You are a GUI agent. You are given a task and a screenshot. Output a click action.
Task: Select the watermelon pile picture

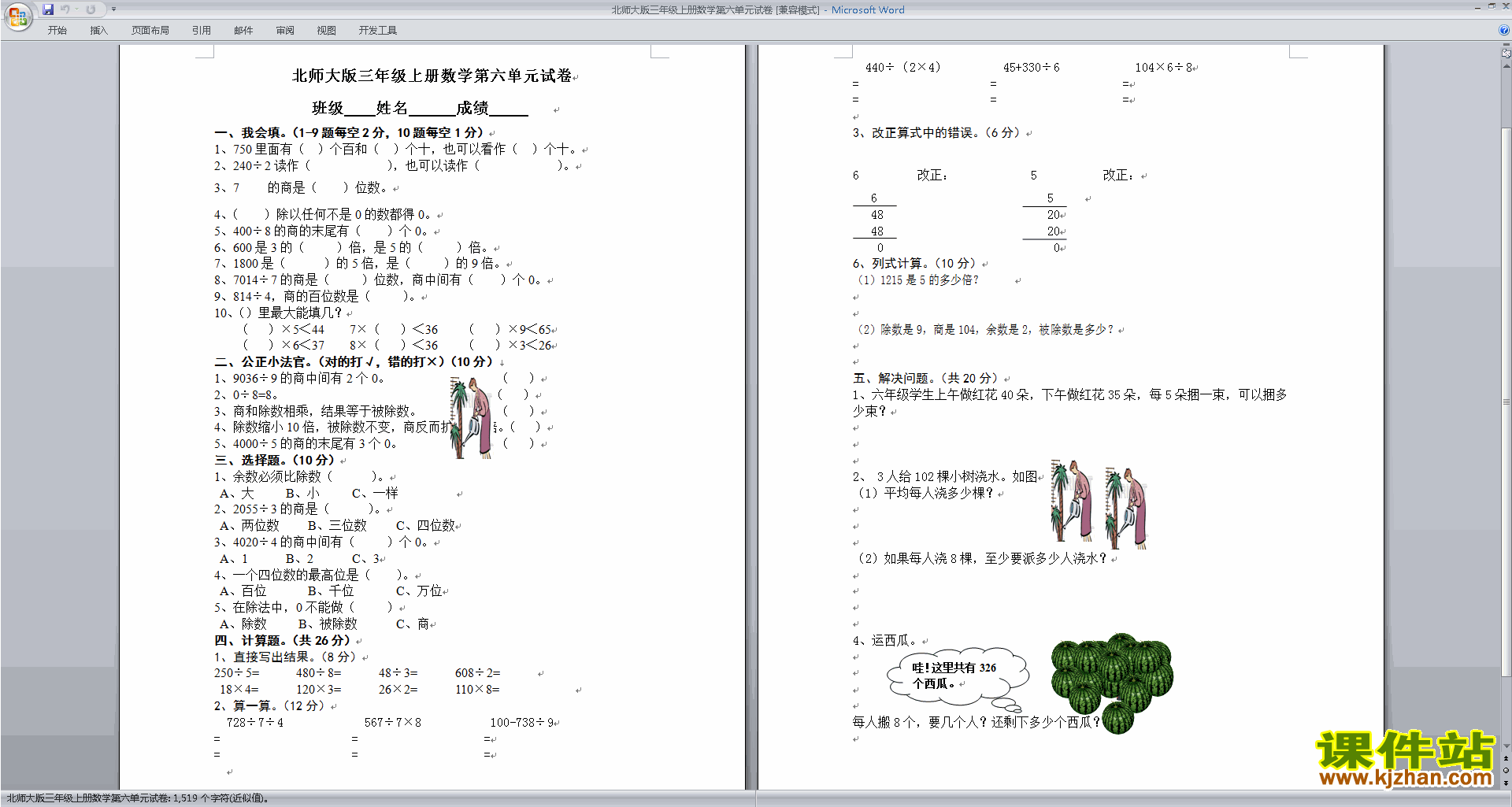click(x=1112, y=683)
